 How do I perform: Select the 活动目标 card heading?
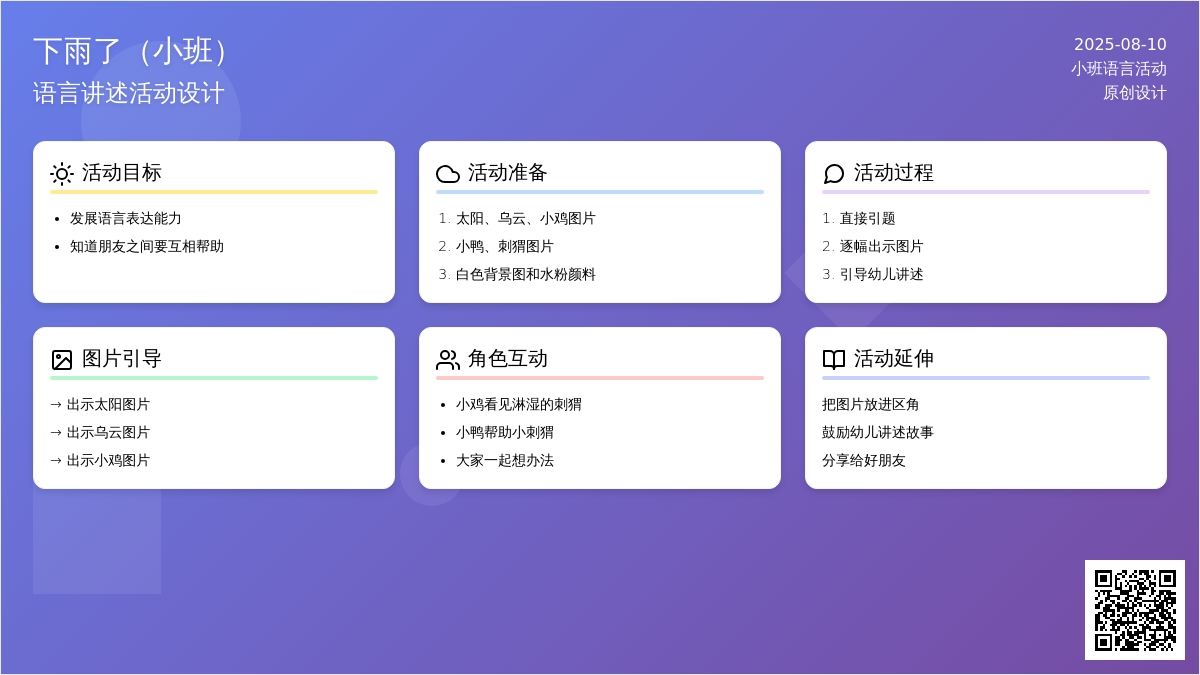pos(122,173)
